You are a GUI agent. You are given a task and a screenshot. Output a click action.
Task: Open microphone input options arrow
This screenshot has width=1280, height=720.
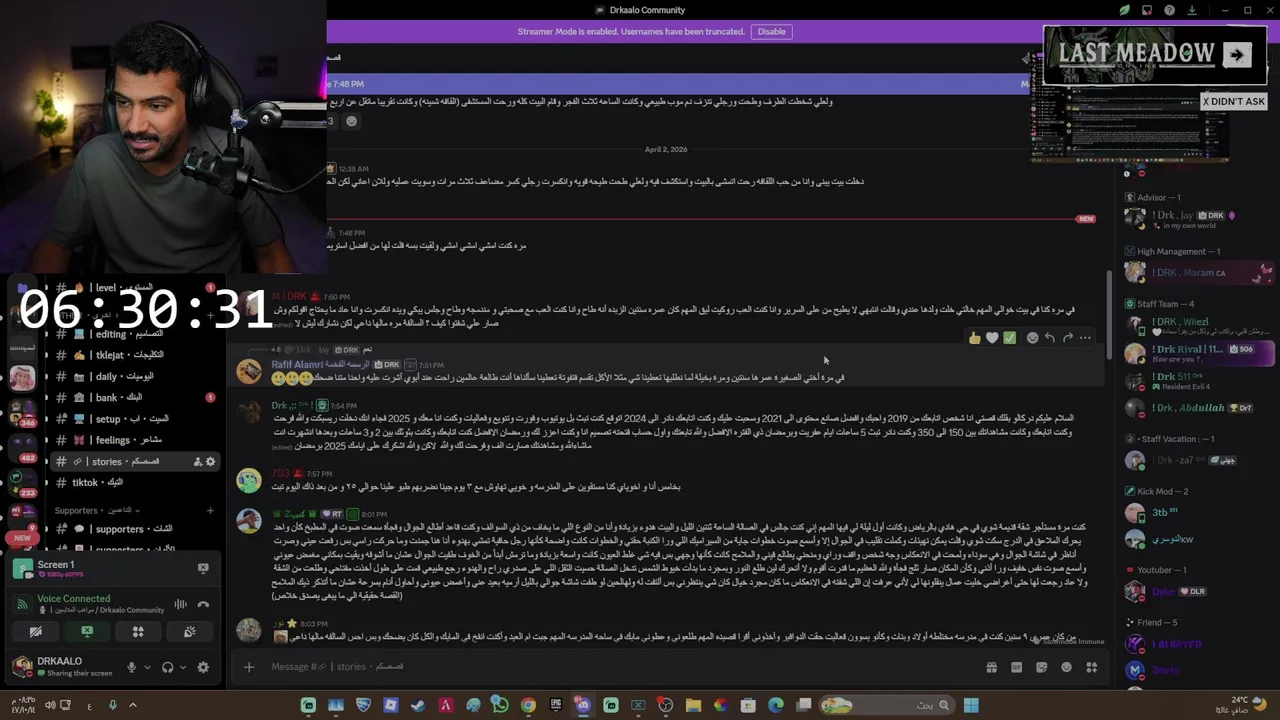[x=147, y=667]
